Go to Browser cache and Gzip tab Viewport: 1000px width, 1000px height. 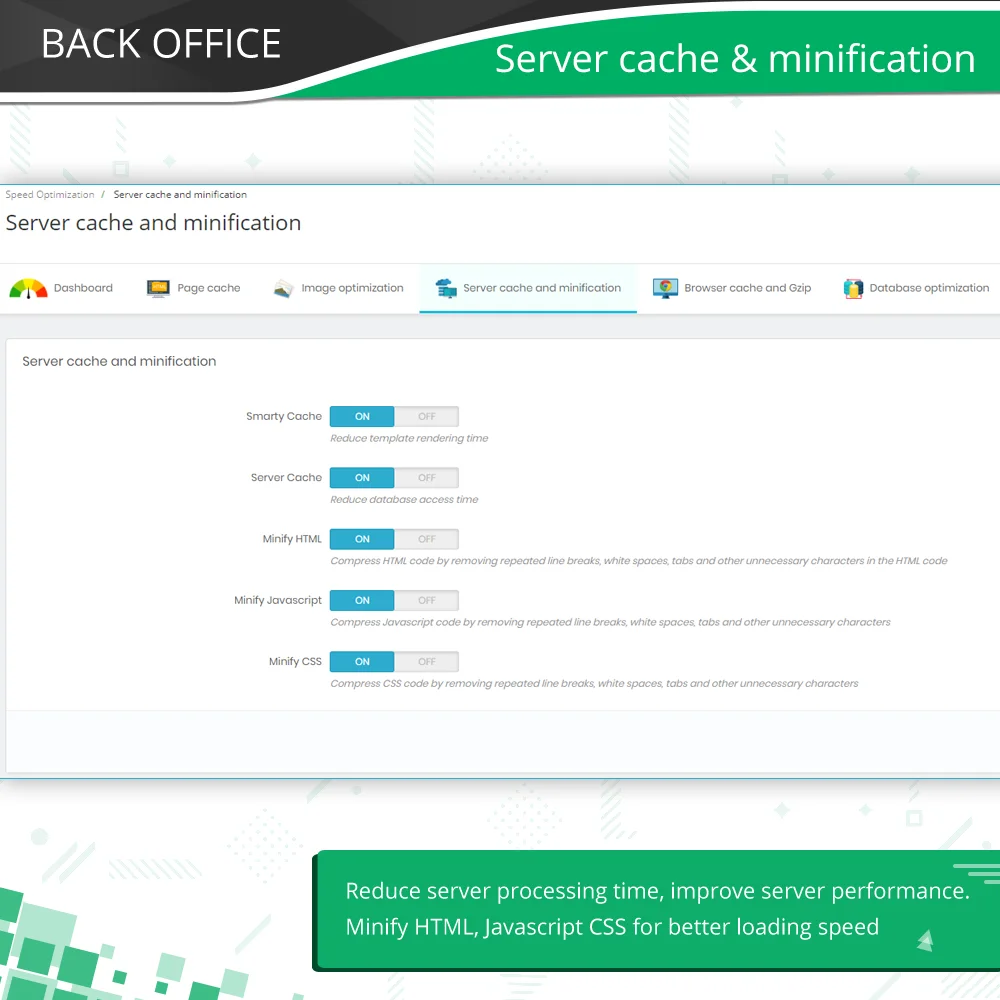747,288
